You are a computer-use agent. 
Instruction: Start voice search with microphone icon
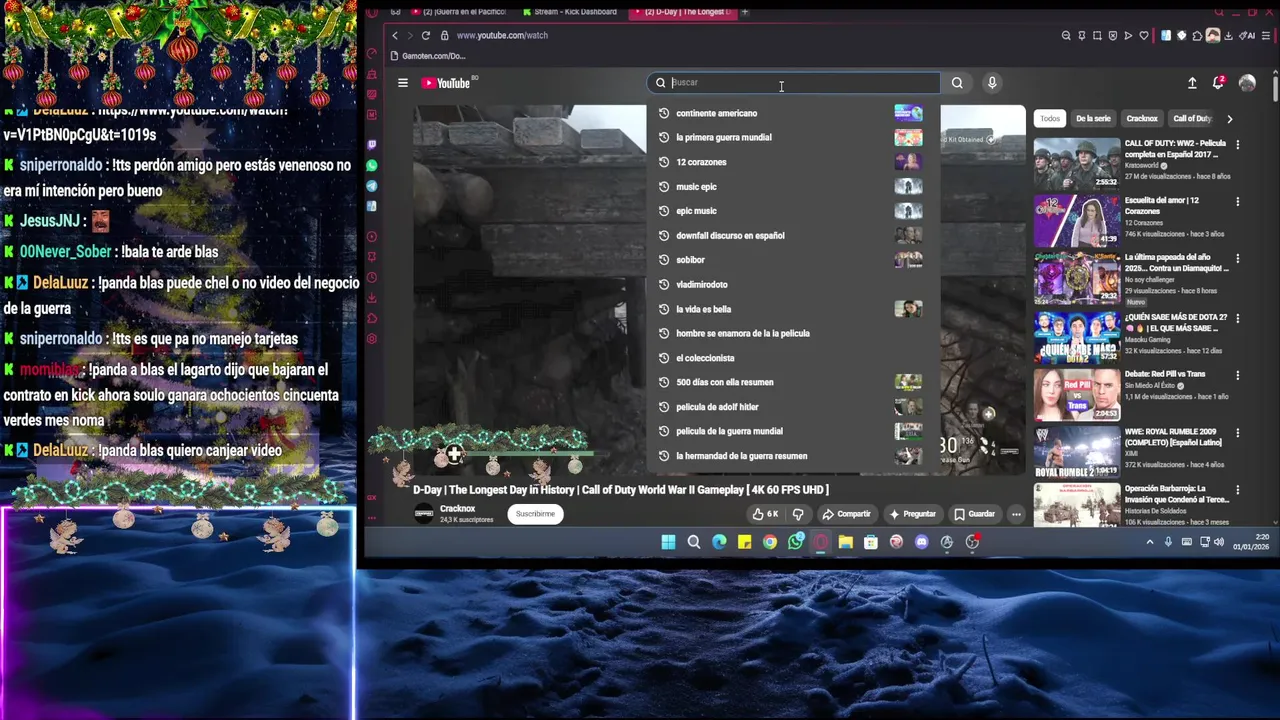tap(992, 83)
